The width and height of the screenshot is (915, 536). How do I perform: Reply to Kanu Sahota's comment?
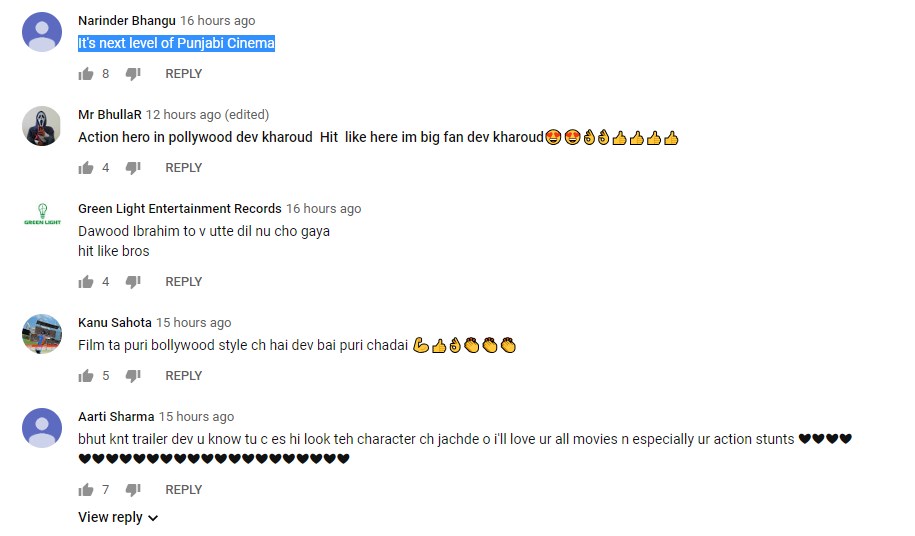183,376
